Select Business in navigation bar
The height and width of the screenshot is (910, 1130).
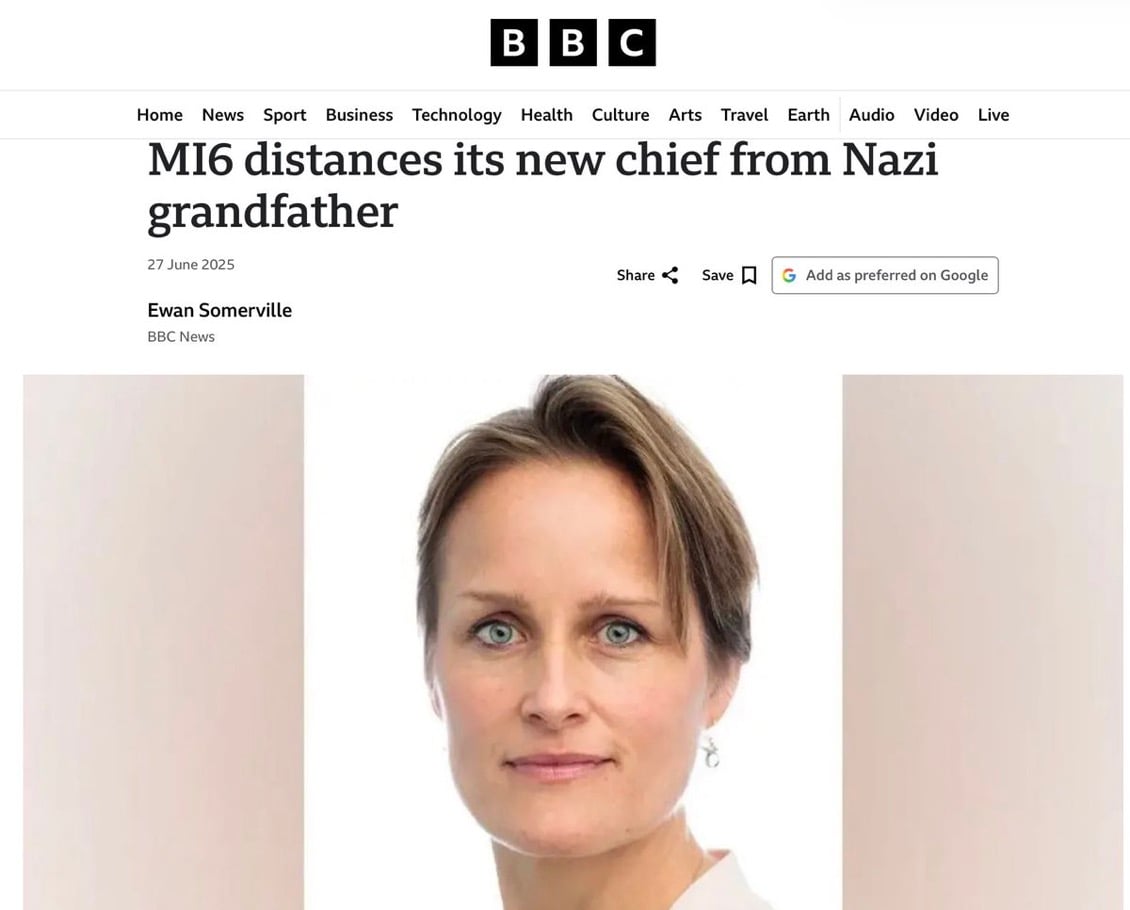point(359,115)
